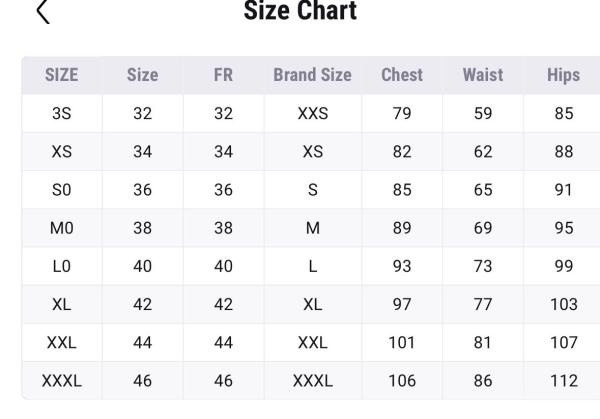Select the M0 size row label
Screen dimensions: 600x419
point(62,228)
